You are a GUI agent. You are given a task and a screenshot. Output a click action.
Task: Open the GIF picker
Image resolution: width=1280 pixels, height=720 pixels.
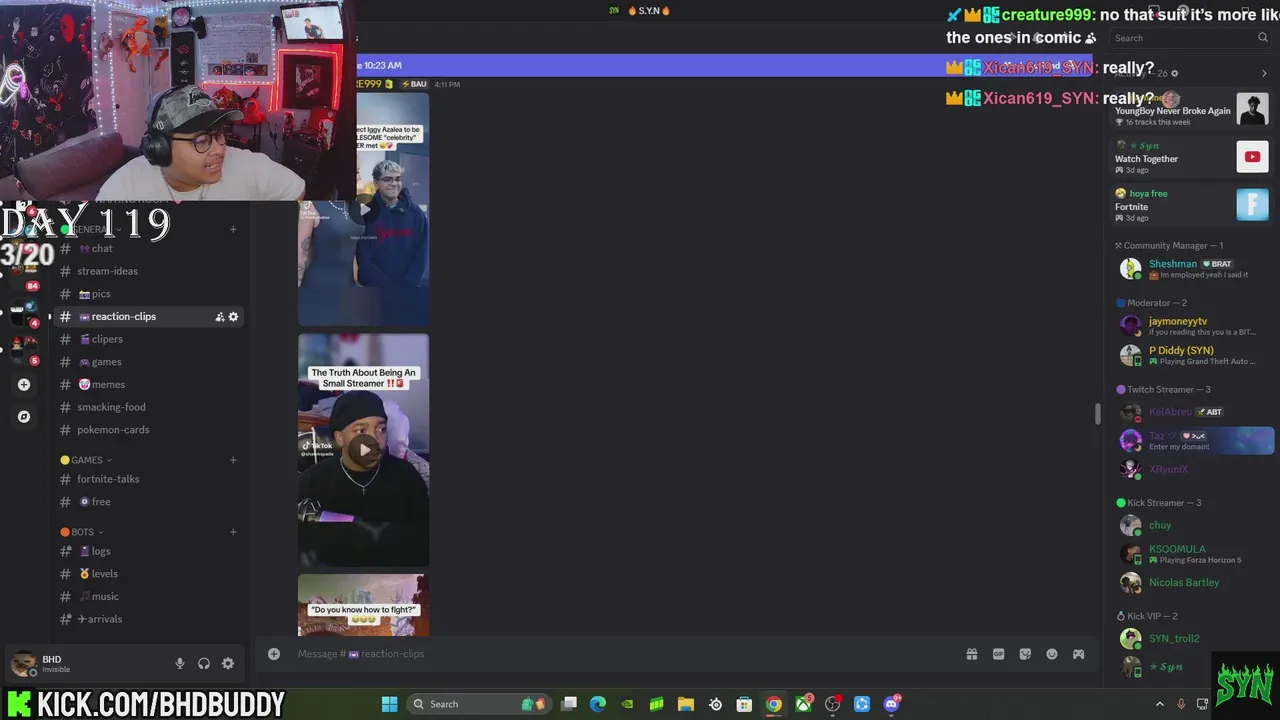998,654
